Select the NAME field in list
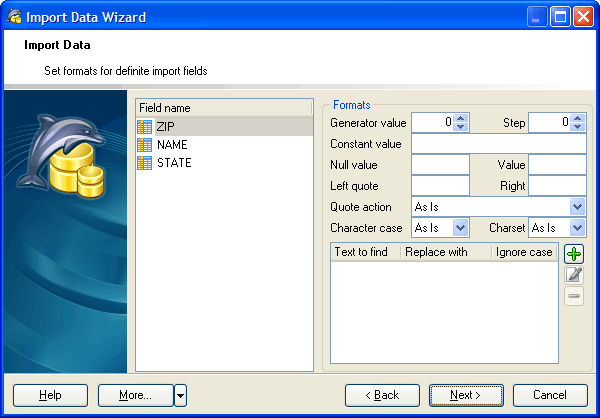 click(172, 145)
